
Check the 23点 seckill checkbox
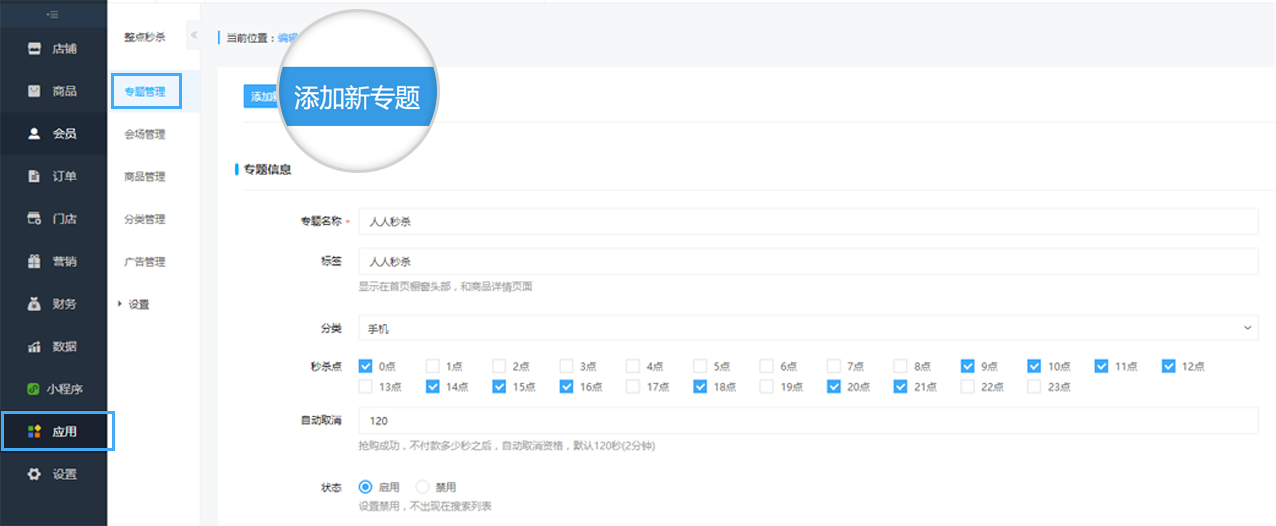(1035, 386)
